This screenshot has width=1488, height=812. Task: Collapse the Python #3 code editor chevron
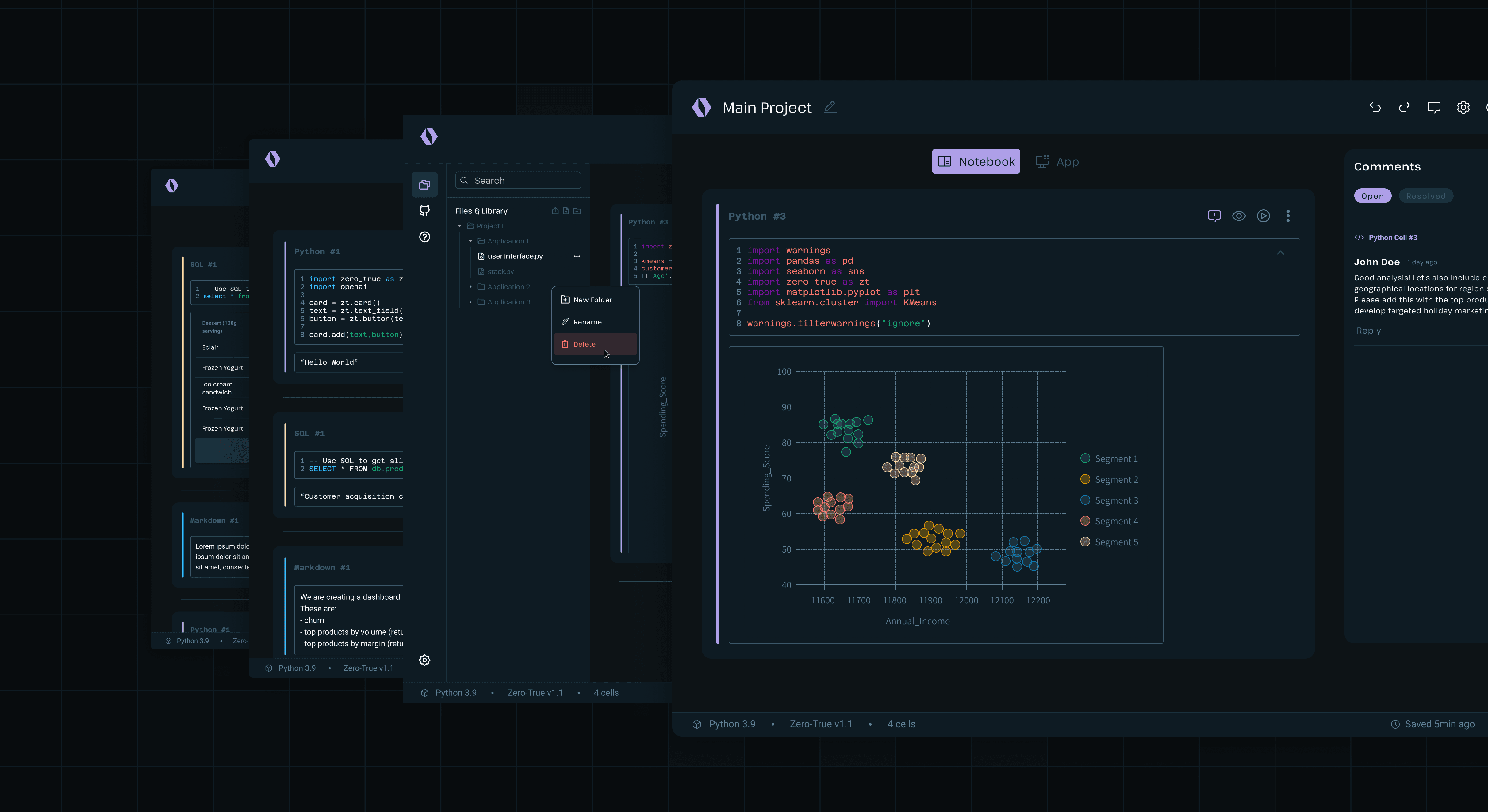[1281, 253]
